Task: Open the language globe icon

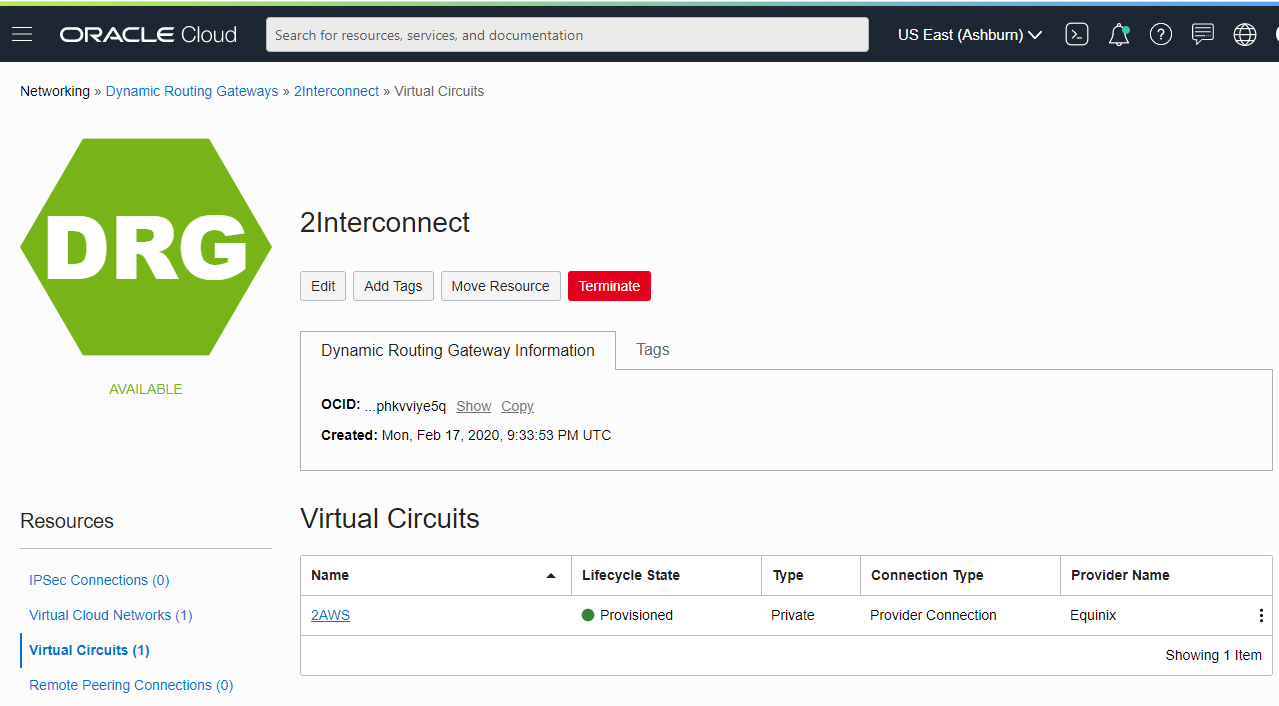Action: [1245, 35]
